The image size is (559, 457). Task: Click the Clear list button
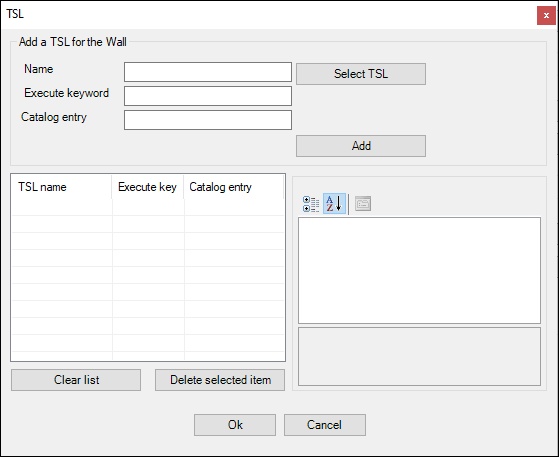pyautogui.click(x=76, y=380)
